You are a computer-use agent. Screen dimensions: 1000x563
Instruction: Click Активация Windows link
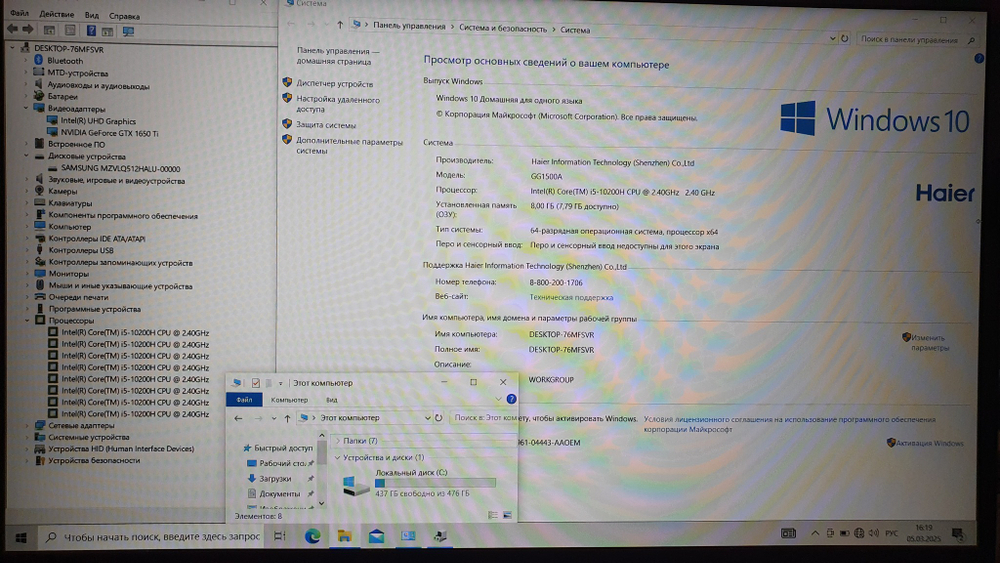[929, 443]
